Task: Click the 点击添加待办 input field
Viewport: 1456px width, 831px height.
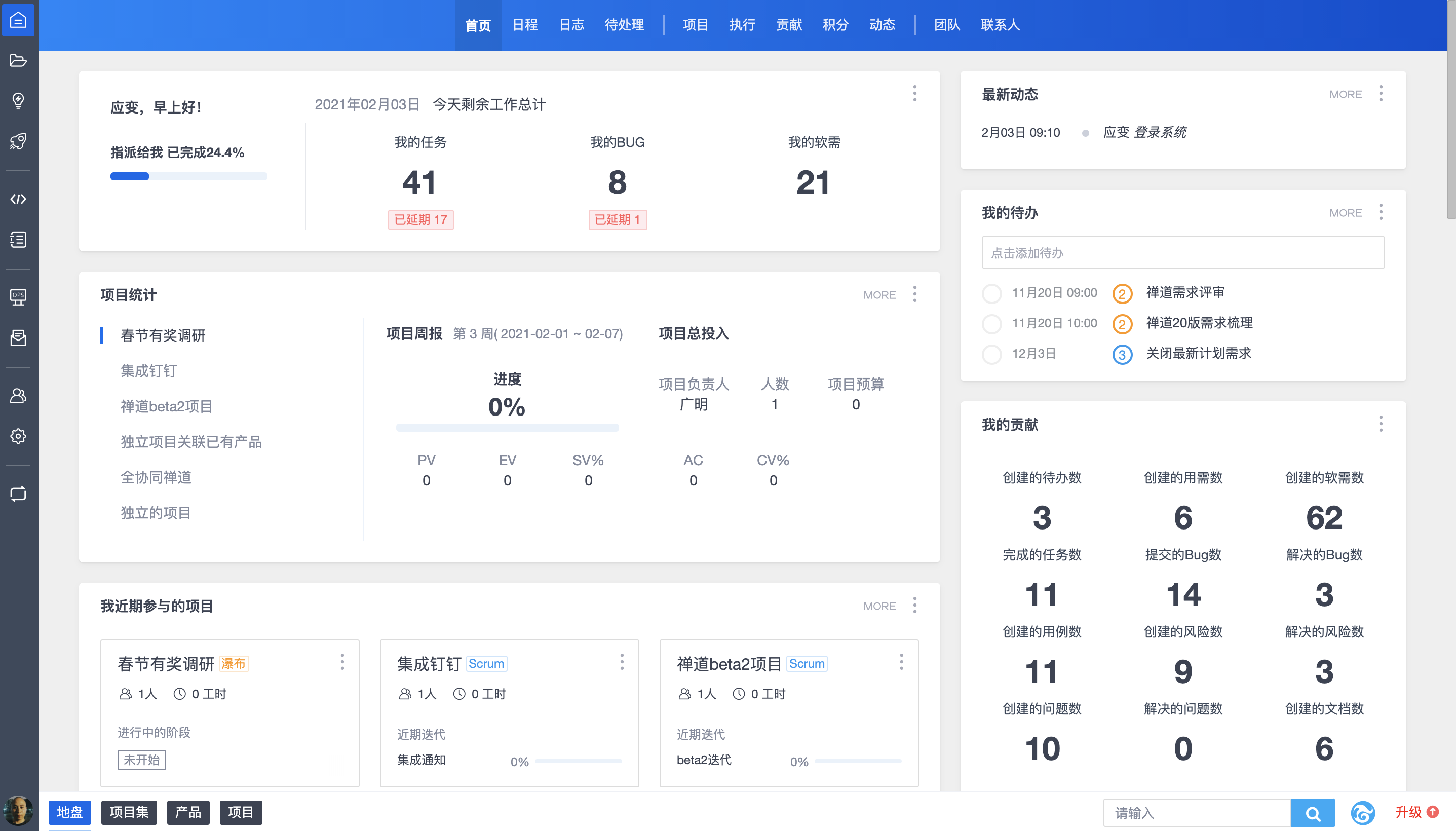Action: (x=1183, y=253)
